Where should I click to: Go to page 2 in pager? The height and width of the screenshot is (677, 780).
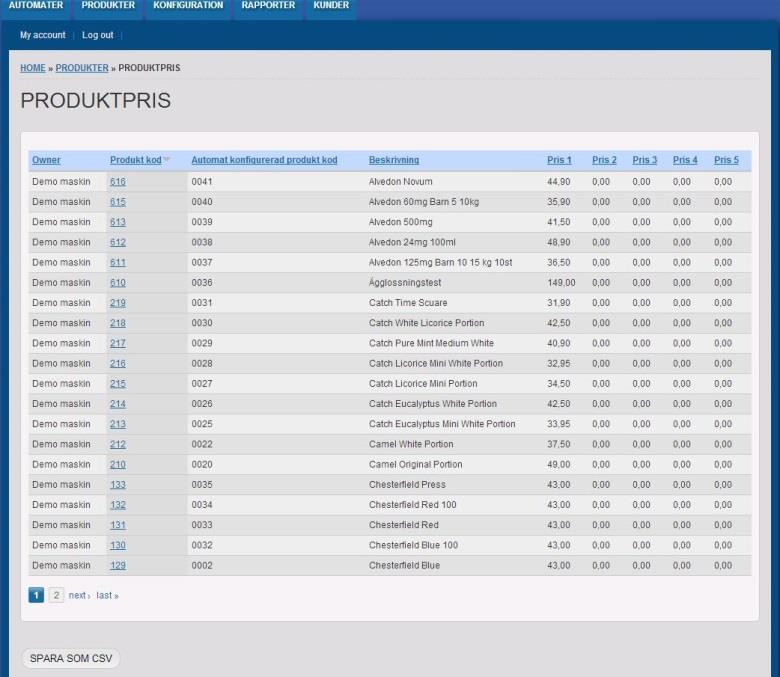(x=56, y=595)
